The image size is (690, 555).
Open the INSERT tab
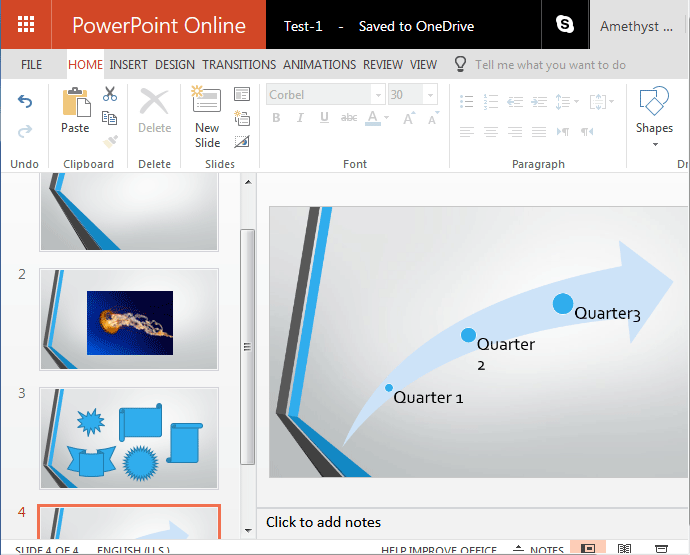coord(128,65)
